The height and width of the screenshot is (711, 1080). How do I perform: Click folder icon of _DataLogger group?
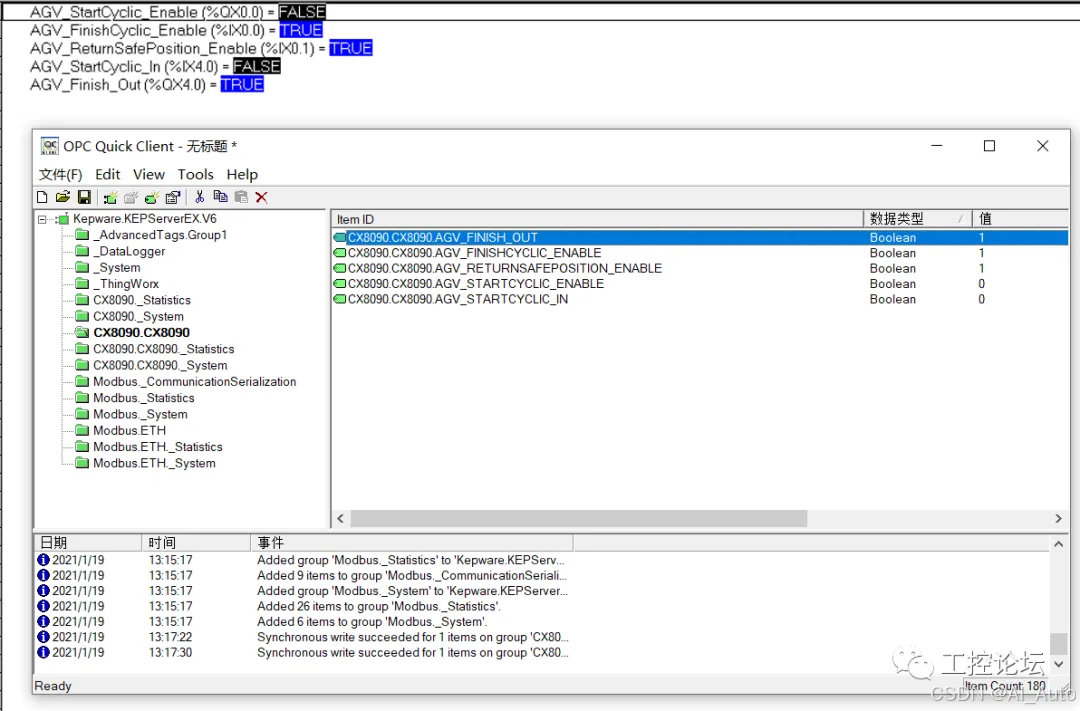click(83, 251)
